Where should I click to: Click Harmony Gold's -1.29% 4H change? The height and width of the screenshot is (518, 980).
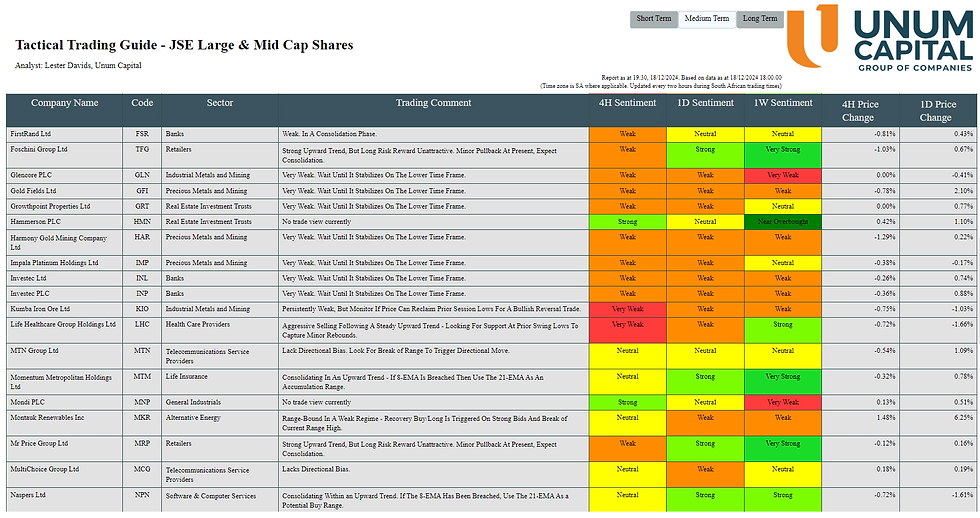click(x=883, y=237)
